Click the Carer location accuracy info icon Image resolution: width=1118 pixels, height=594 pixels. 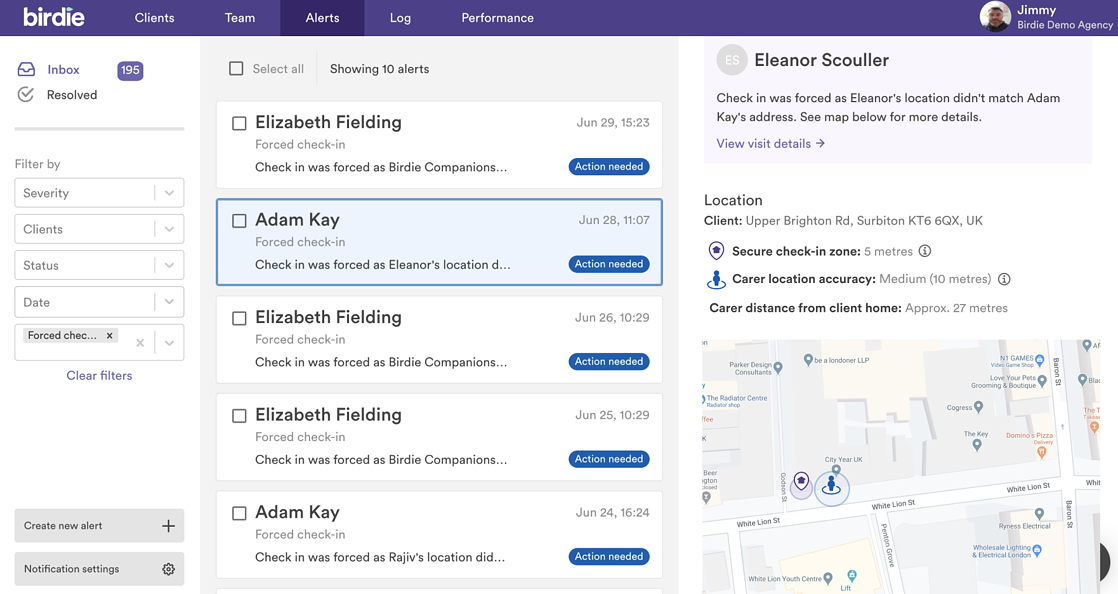coord(1004,279)
